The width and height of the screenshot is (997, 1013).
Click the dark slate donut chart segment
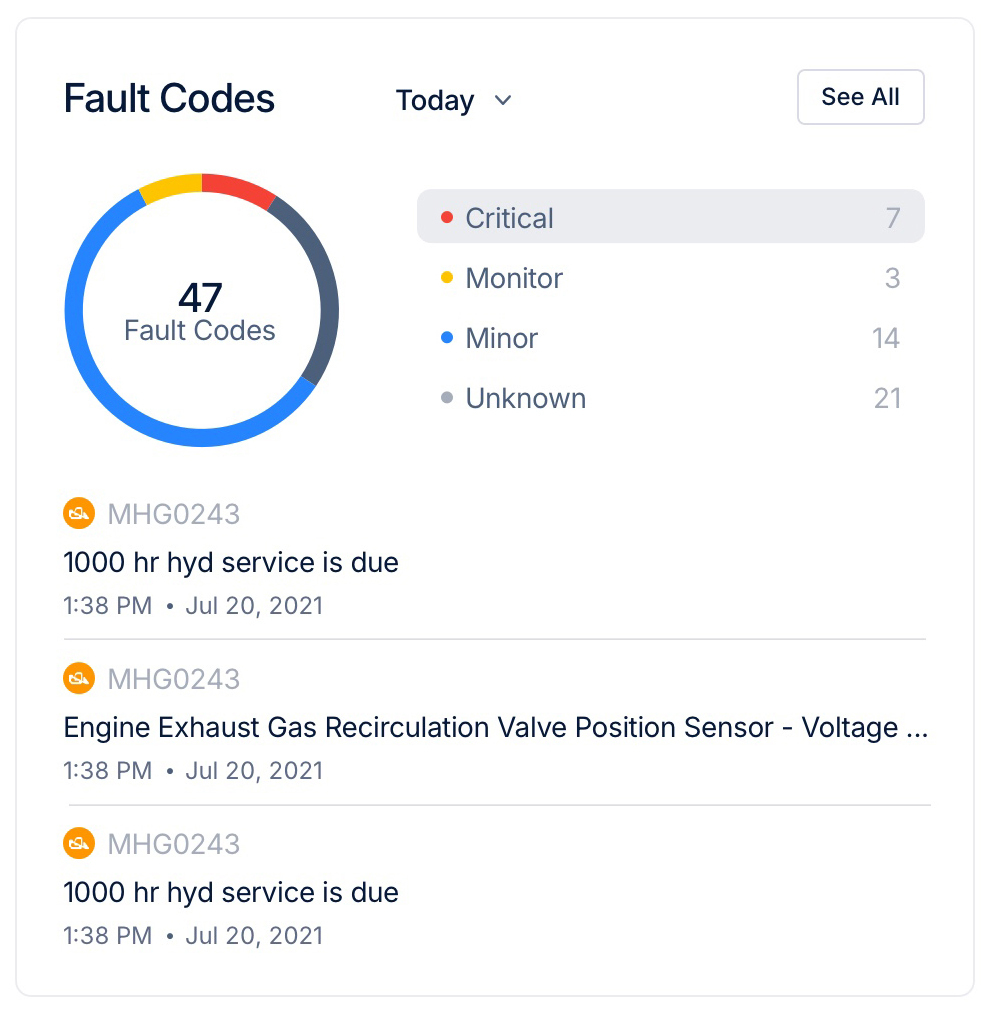320,288
